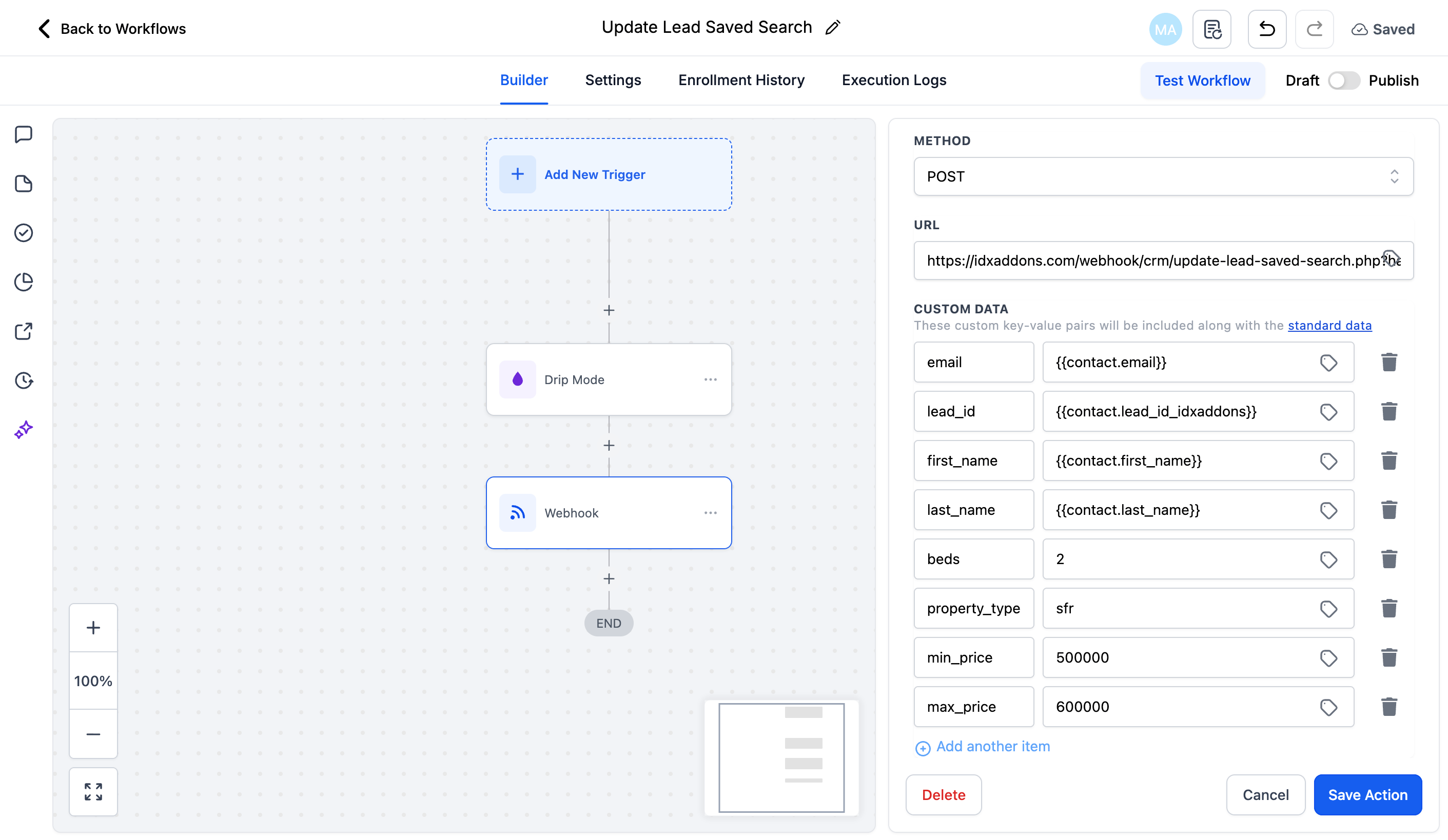Click the pencil icon to rename workflow
The width and height of the screenshot is (1448, 840).
click(x=833, y=28)
